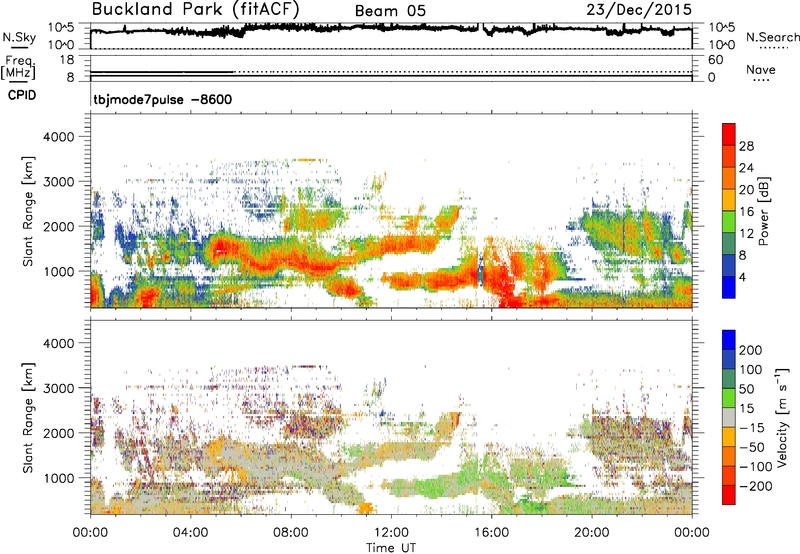Click the 'Nave' legend label
This screenshot has height=554, width=800.
click(x=761, y=69)
